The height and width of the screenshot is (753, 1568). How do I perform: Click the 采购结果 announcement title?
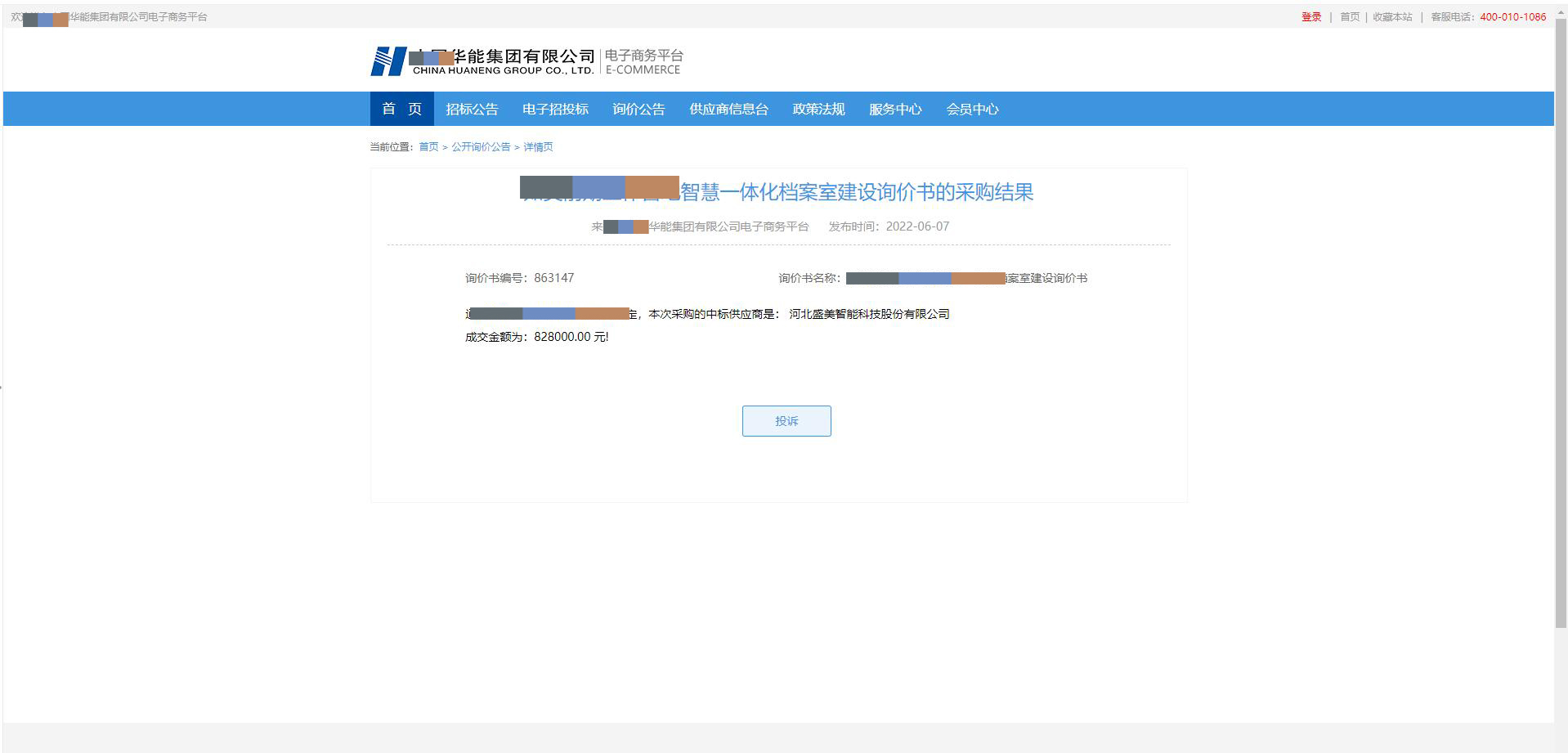[x=856, y=192]
